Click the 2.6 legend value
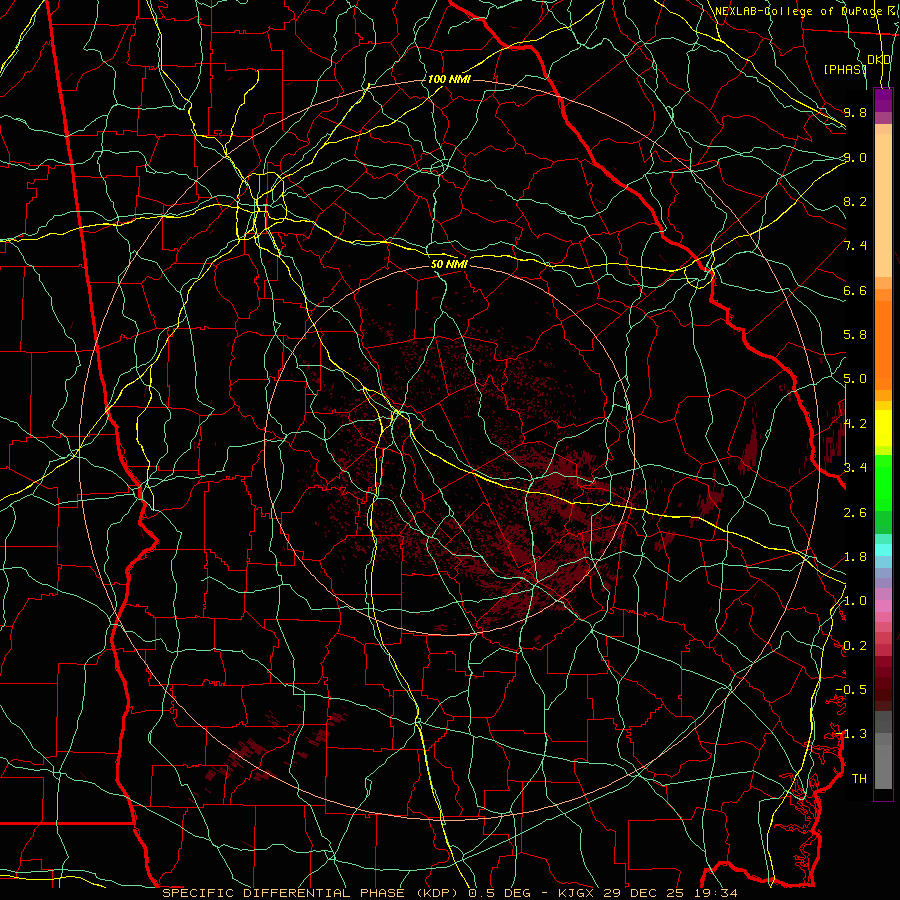Image resolution: width=900 pixels, height=900 pixels. click(855, 512)
